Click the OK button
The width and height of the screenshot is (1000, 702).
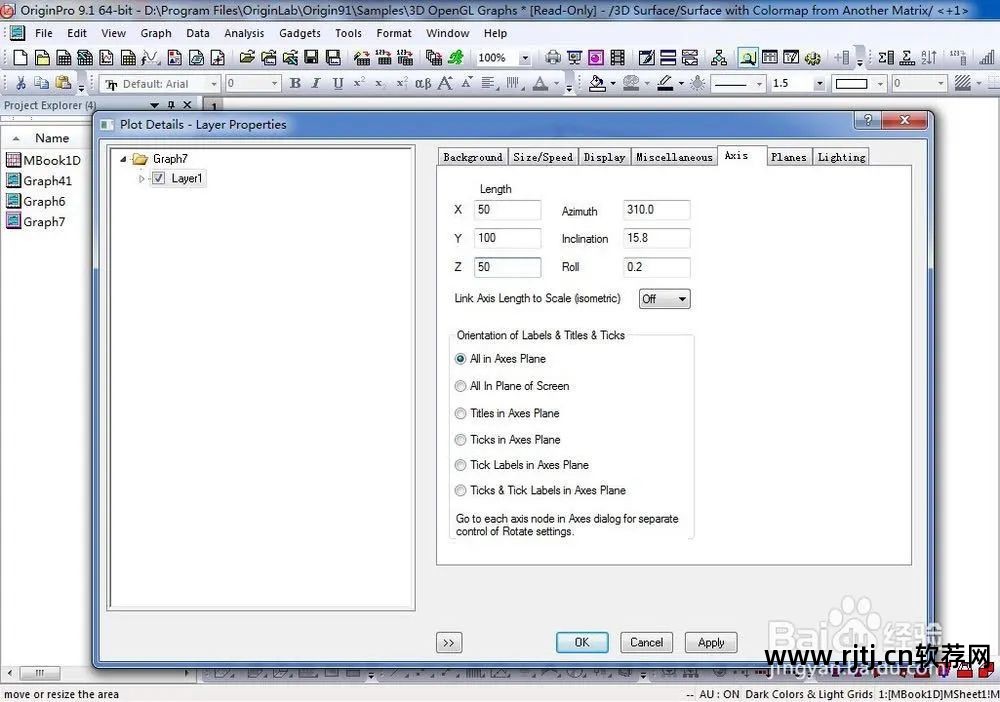point(582,642)
